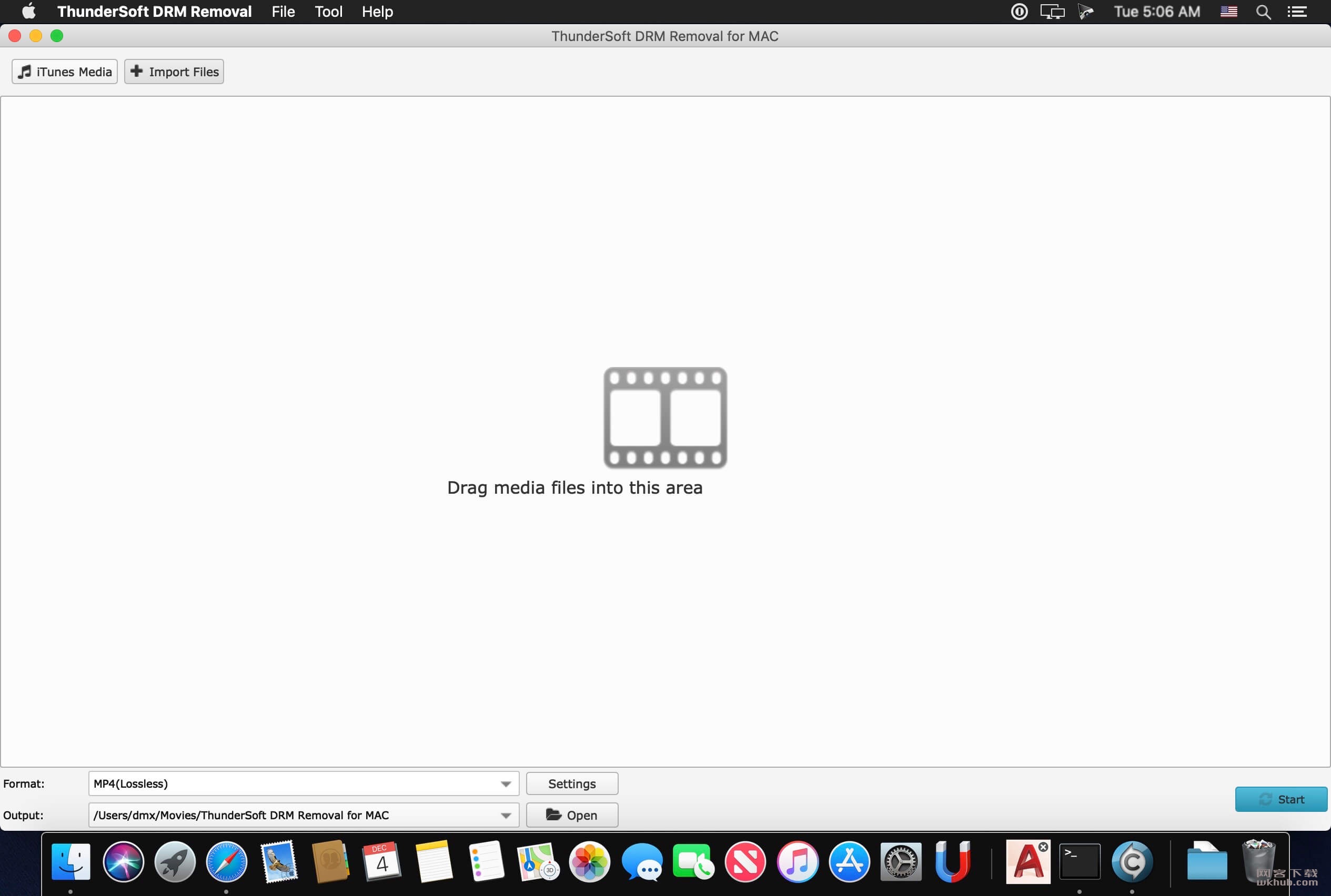Click the ThunderSoft DRM Removal dock icon
This screenshot has height=896, width=1331.
tap(1132, 861)
